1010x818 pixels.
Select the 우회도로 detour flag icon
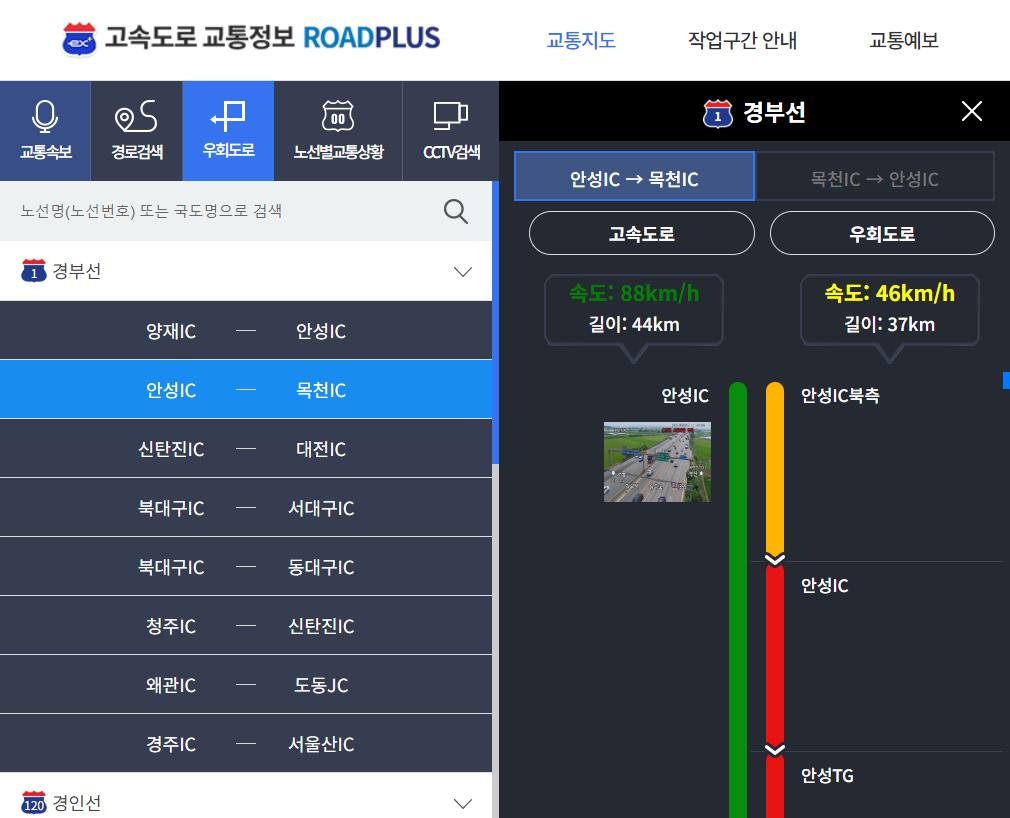click(x=227, y=130)
